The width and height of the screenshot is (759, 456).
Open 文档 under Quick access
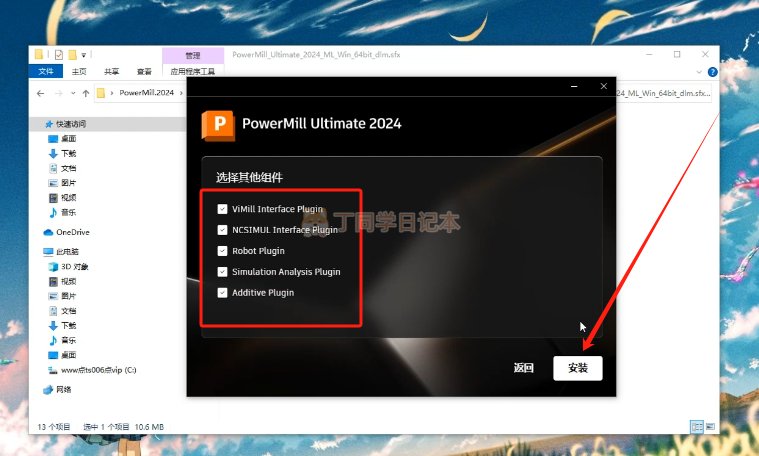click(x=68, y=168)
